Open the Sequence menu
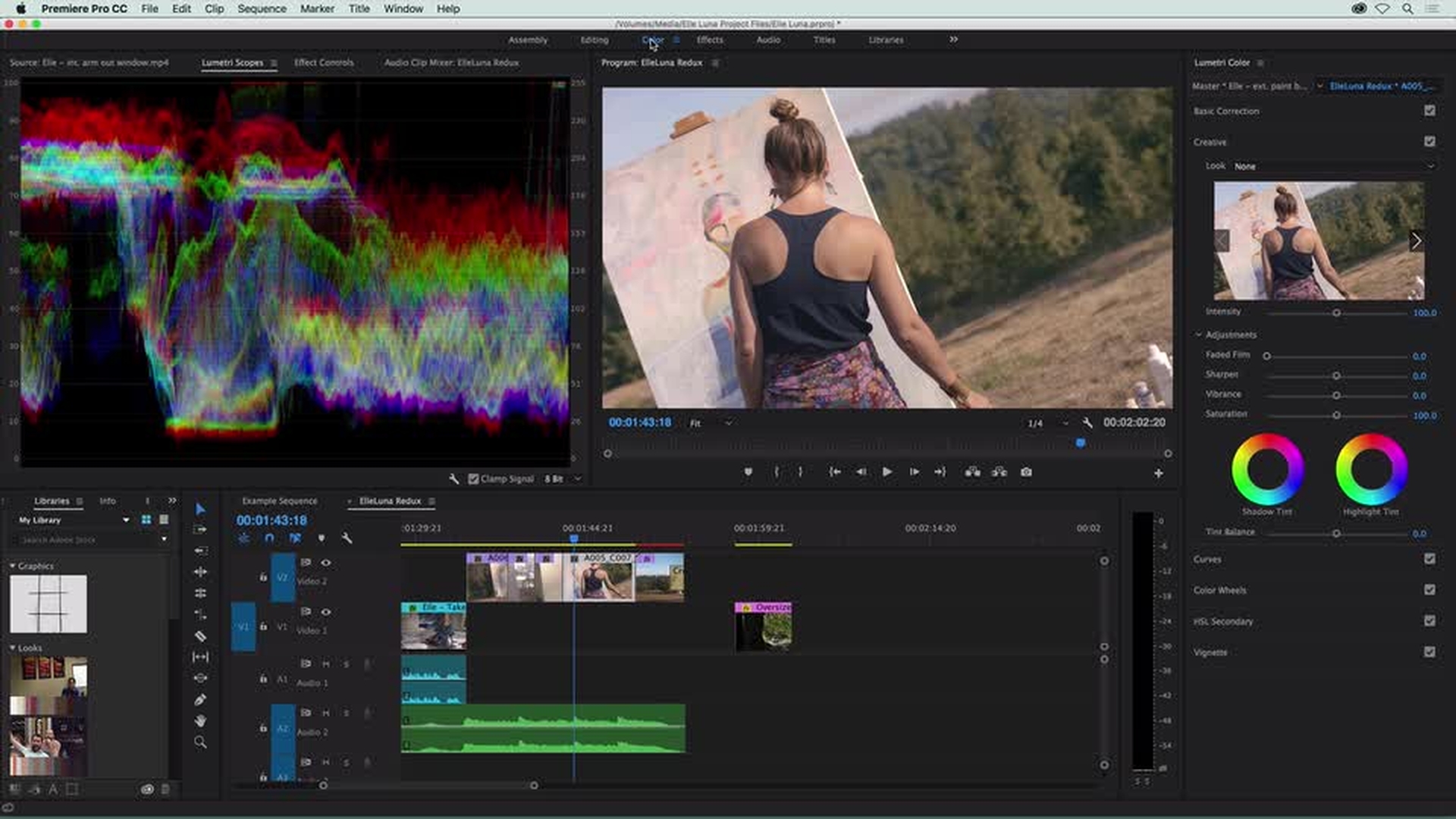This screenshot has height=819, width=1456. coord(262,9)
